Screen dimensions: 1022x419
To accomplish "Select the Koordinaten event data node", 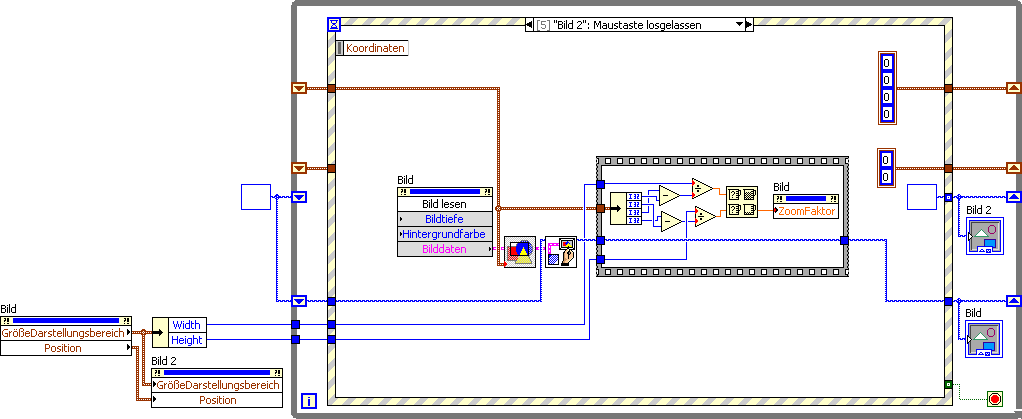I will [x=372, y=48].
